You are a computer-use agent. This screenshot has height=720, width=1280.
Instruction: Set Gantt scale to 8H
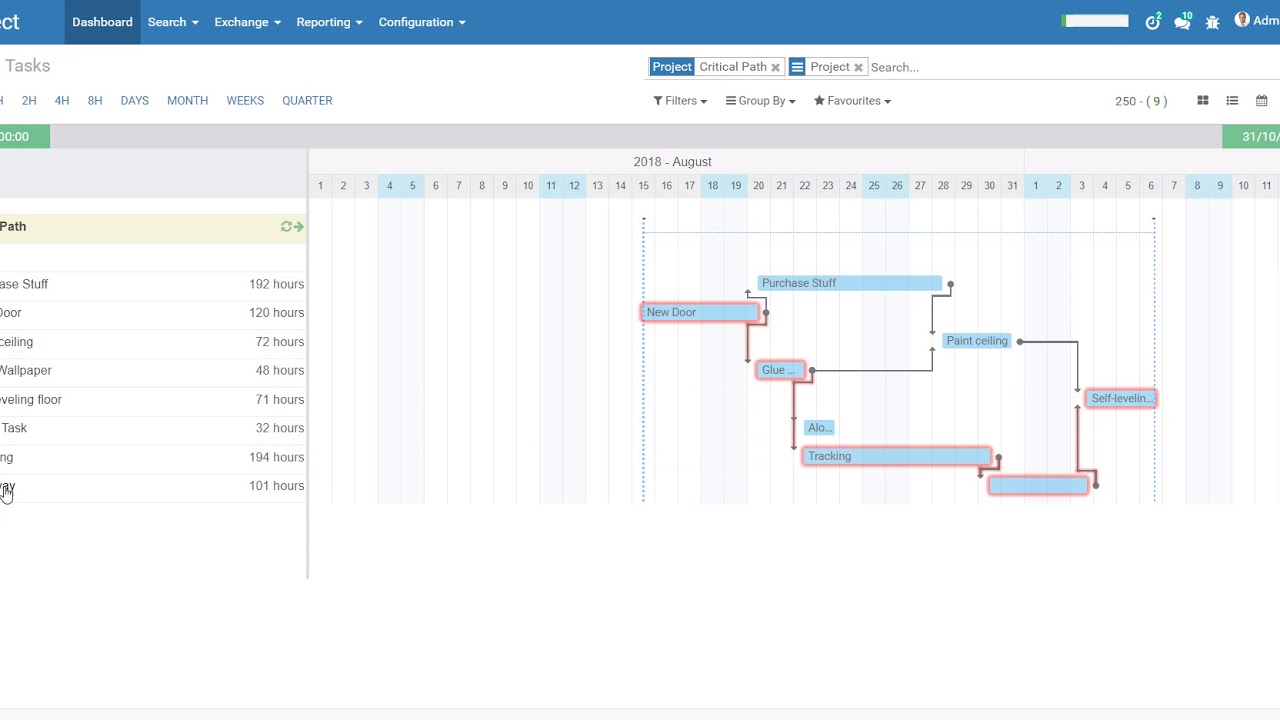[95, 101]
